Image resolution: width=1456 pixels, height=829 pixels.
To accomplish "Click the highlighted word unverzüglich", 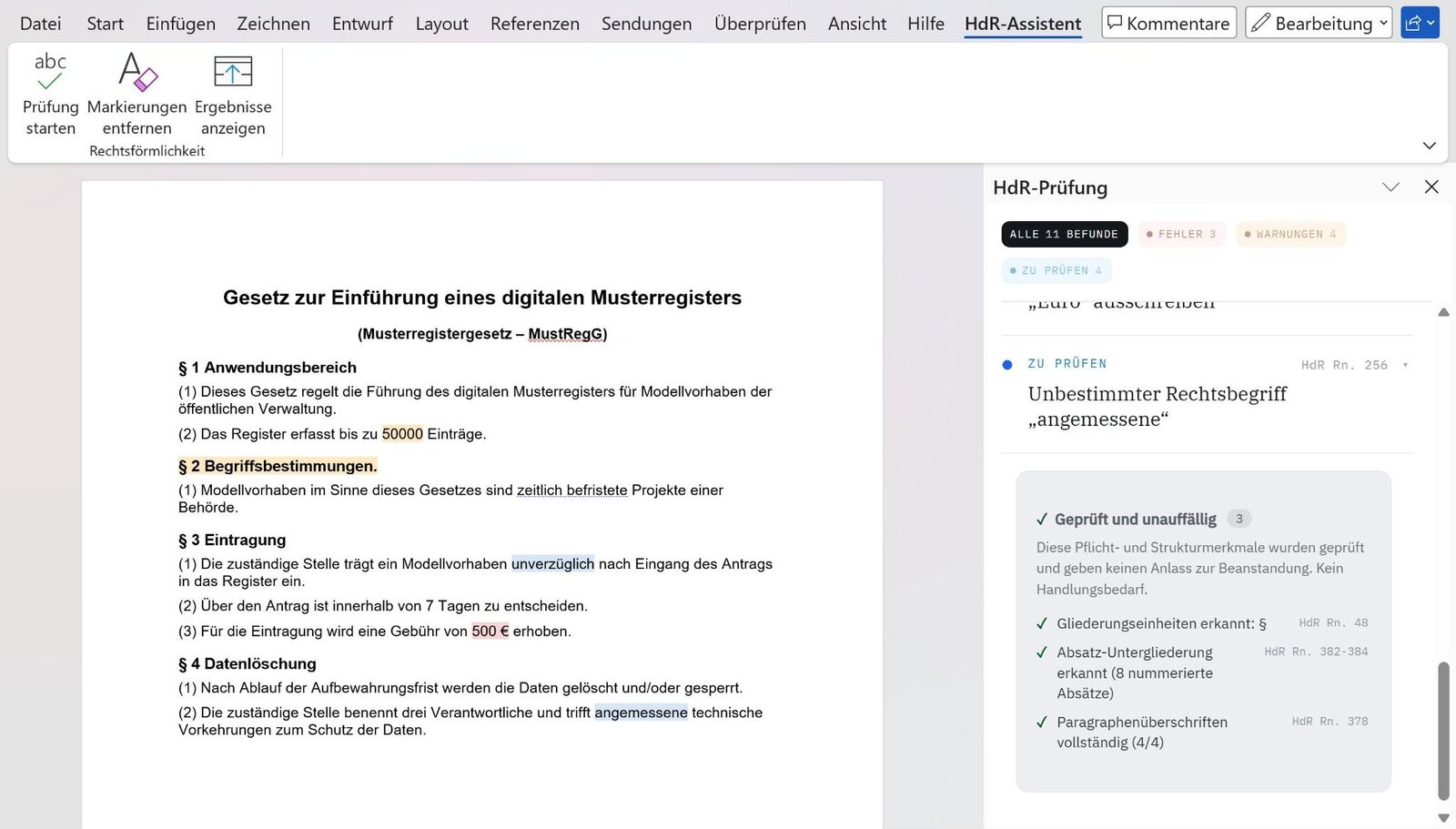I will click(552, 564).
